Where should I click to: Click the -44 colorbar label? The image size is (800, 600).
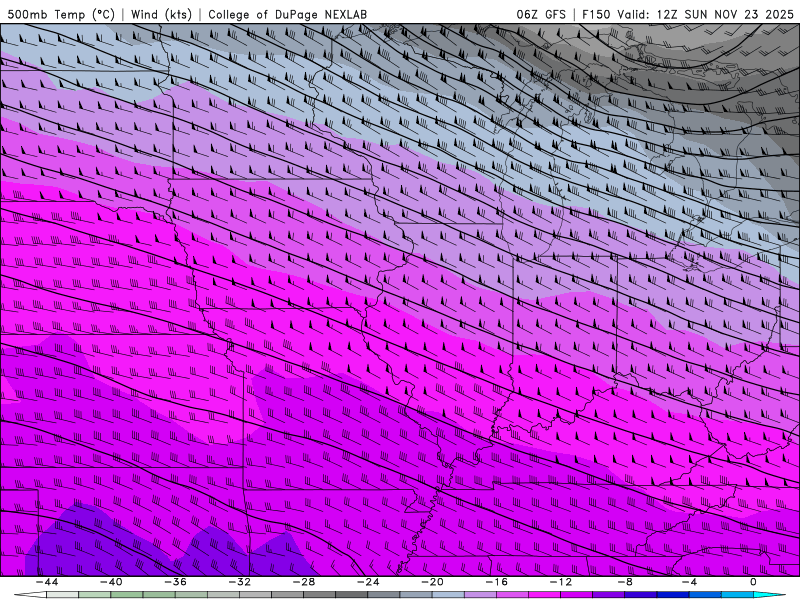pos(47,582)
